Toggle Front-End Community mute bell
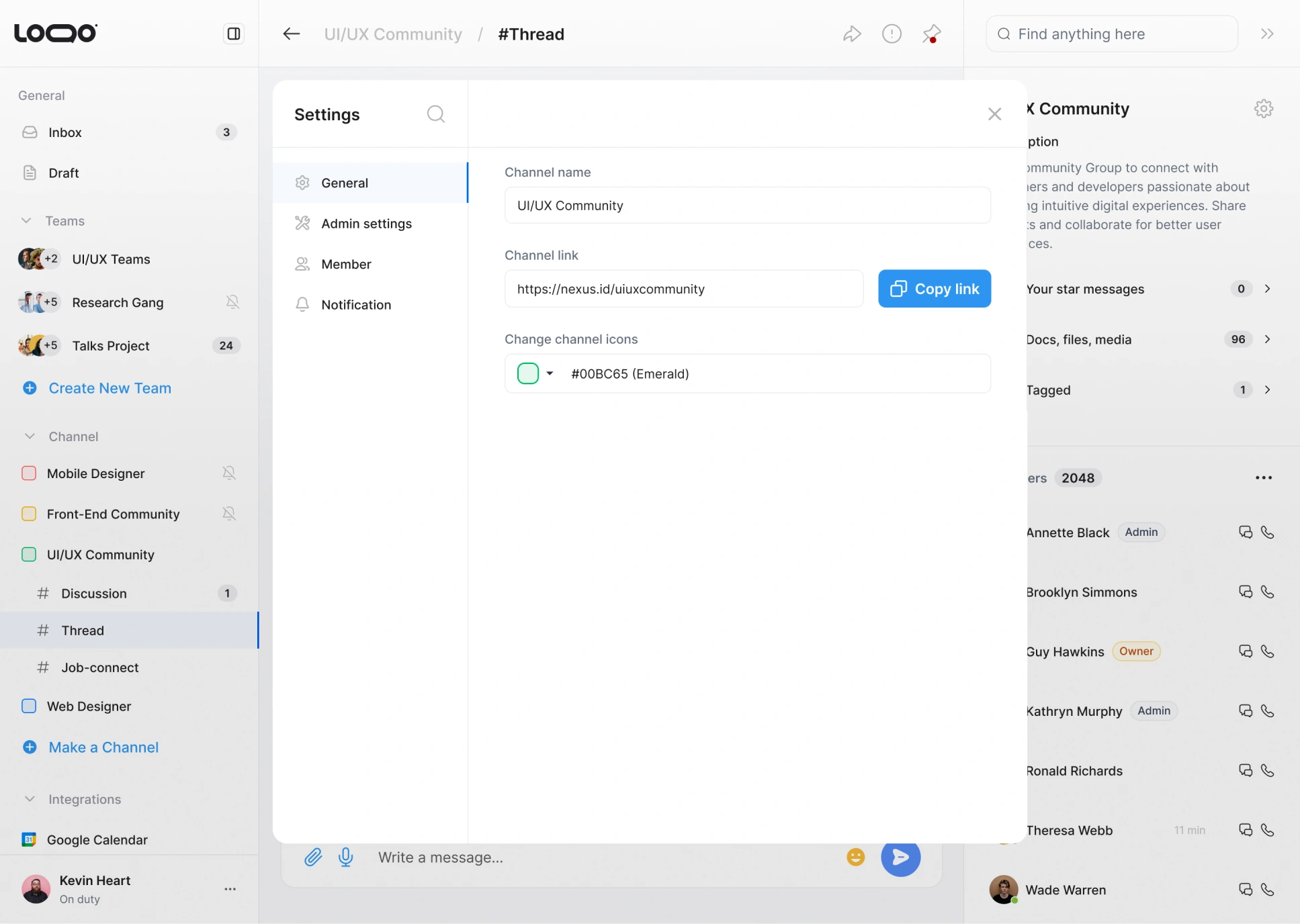Image resolution: width=1300 pixels, height=924 pixels. 229,514
